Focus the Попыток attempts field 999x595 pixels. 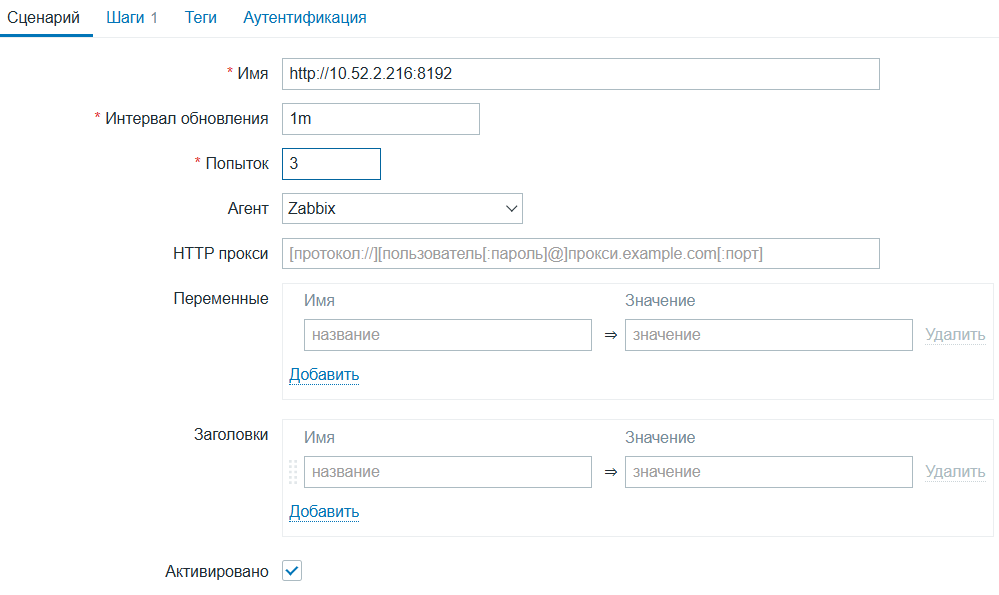pyautogui.click(x=331, y=164)
